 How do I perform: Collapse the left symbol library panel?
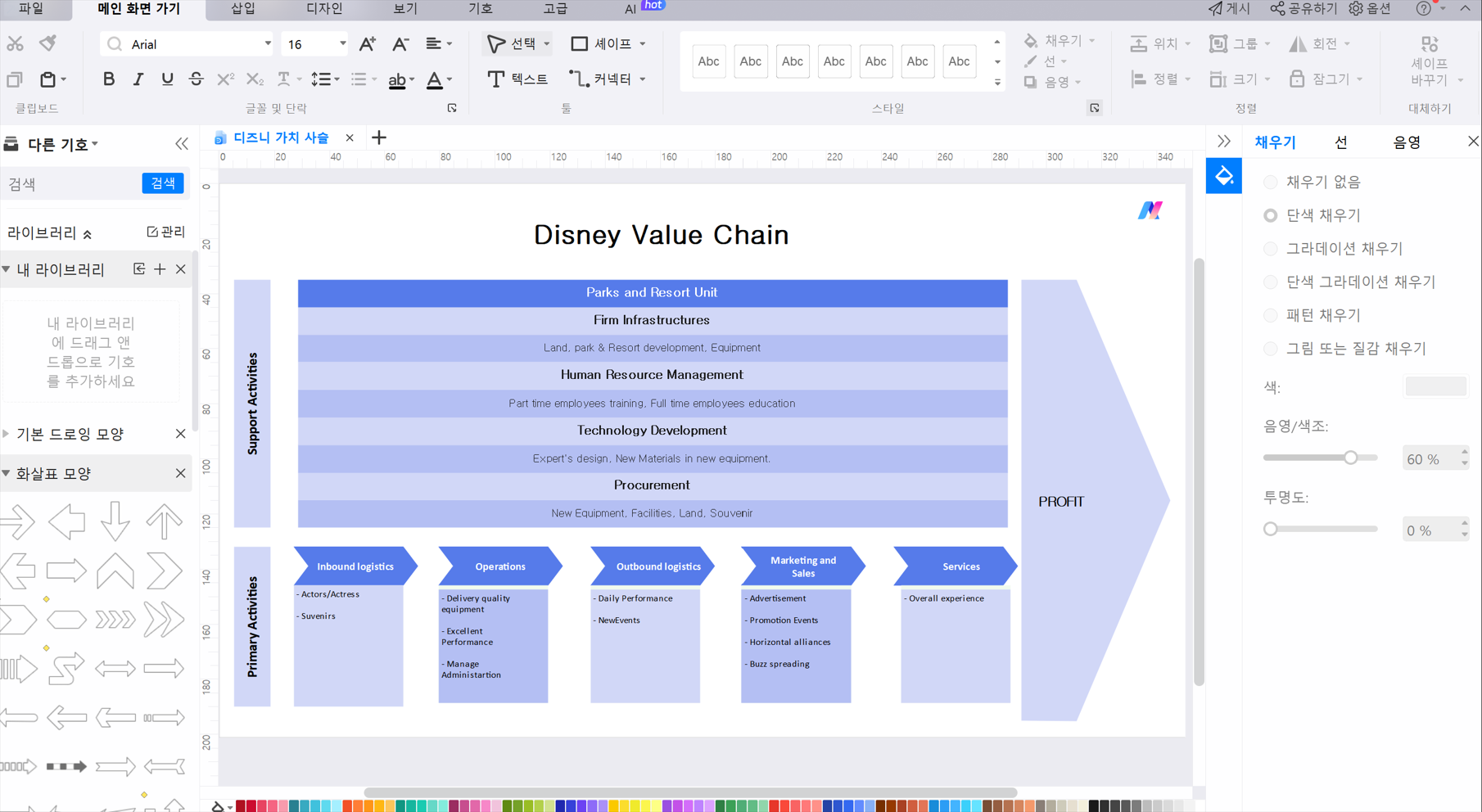point(182,144)
